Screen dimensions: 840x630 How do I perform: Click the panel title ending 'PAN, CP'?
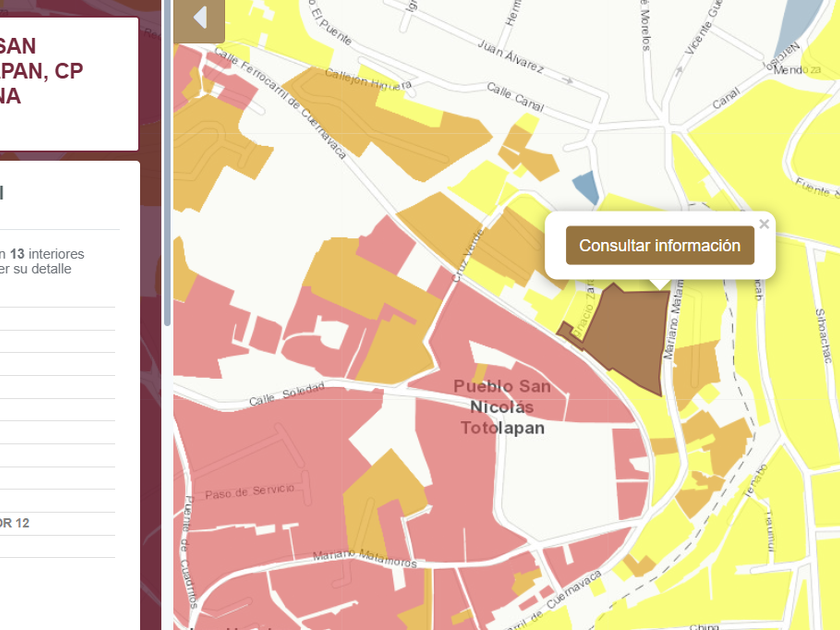click(x=42, y=71)
